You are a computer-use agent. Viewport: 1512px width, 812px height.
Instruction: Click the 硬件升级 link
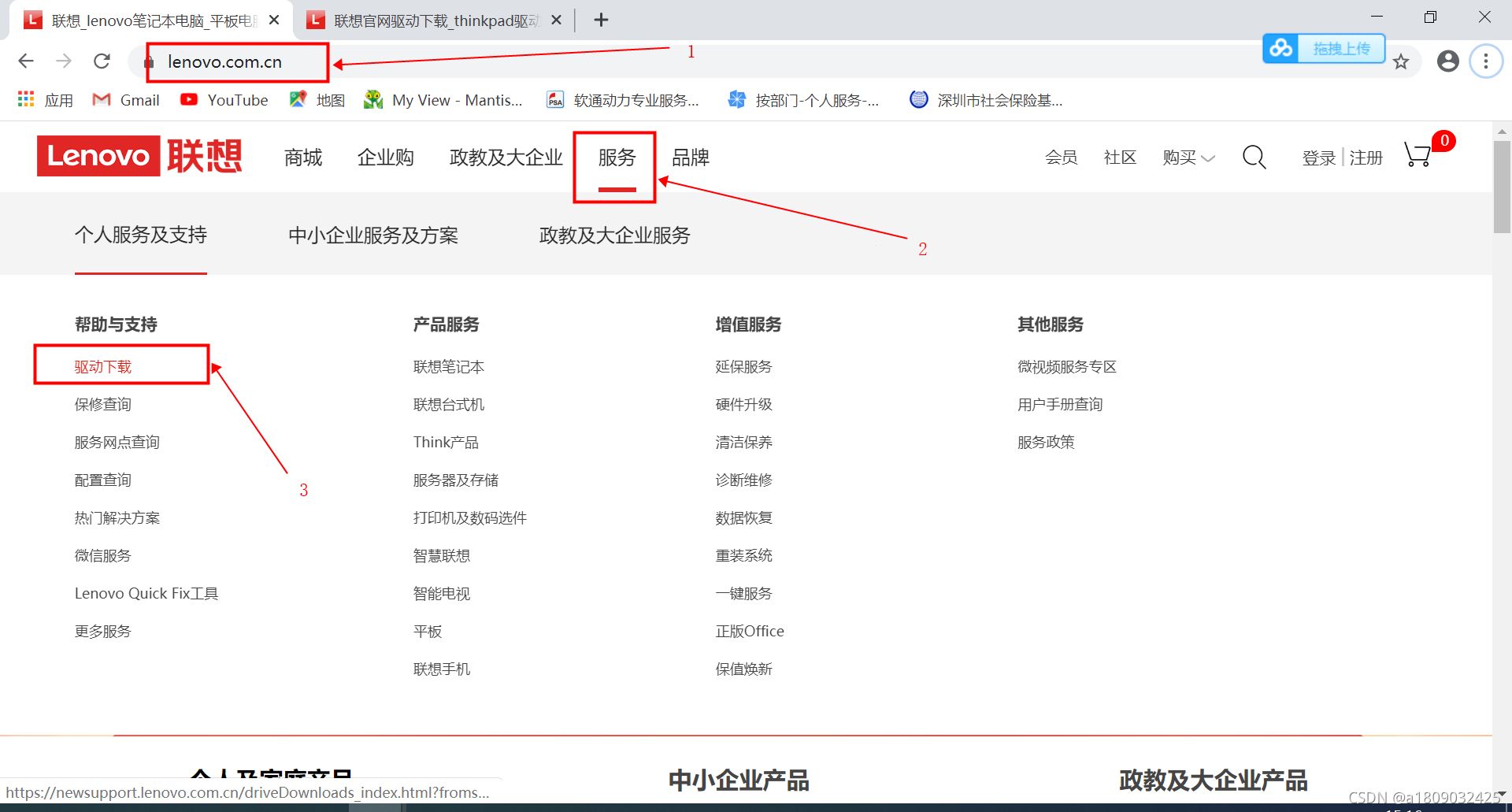pos(743,405)
